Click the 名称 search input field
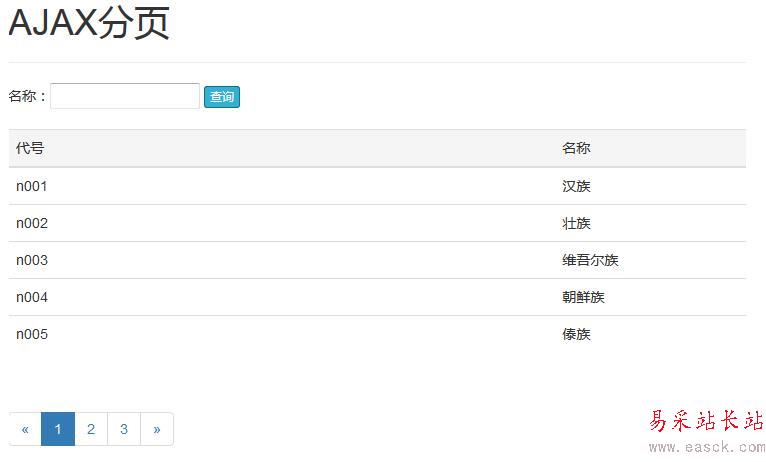 coord(125,96)
